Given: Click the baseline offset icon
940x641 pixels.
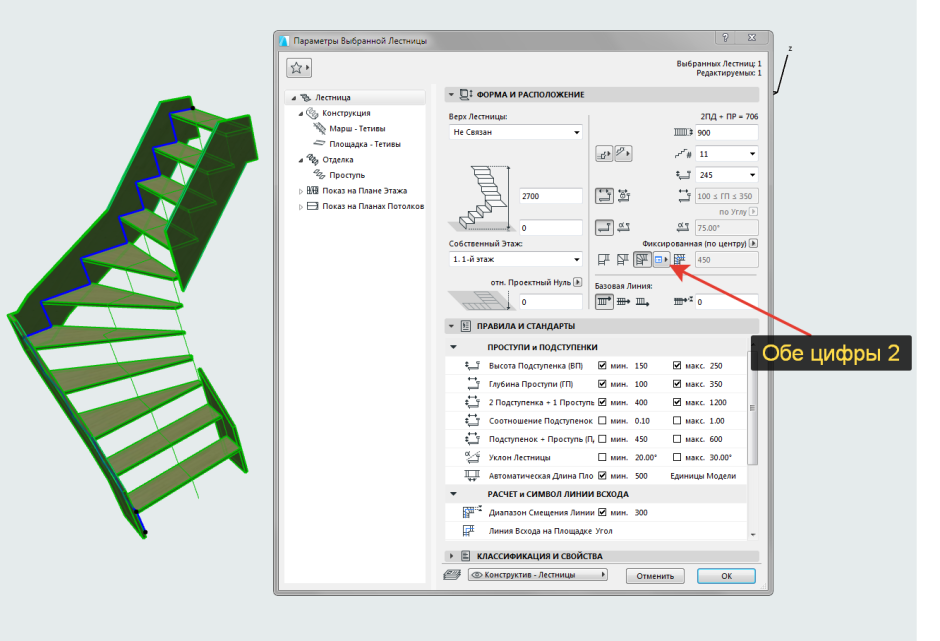Looking at the screenshot, I should pyautogui.click(x=683, y=301).
